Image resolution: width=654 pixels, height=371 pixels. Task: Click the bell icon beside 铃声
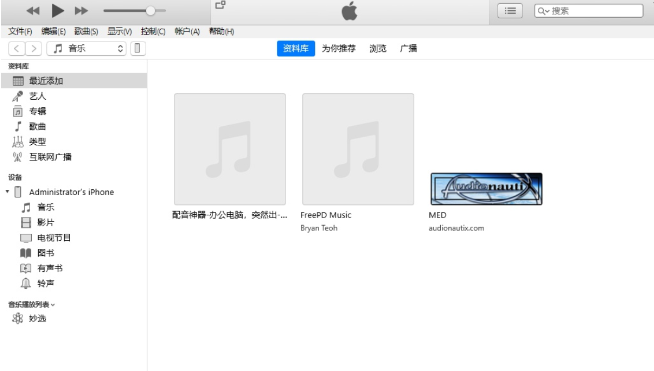(x=26, y=284)
